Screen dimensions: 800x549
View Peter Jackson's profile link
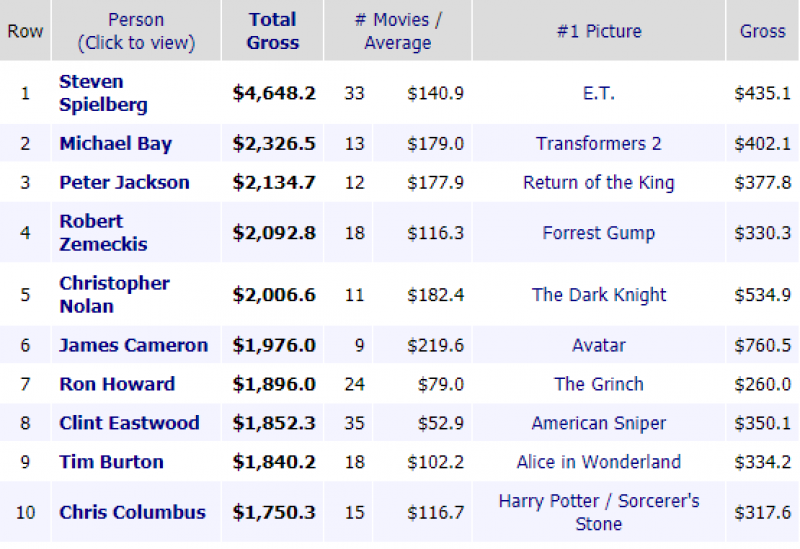124,183
